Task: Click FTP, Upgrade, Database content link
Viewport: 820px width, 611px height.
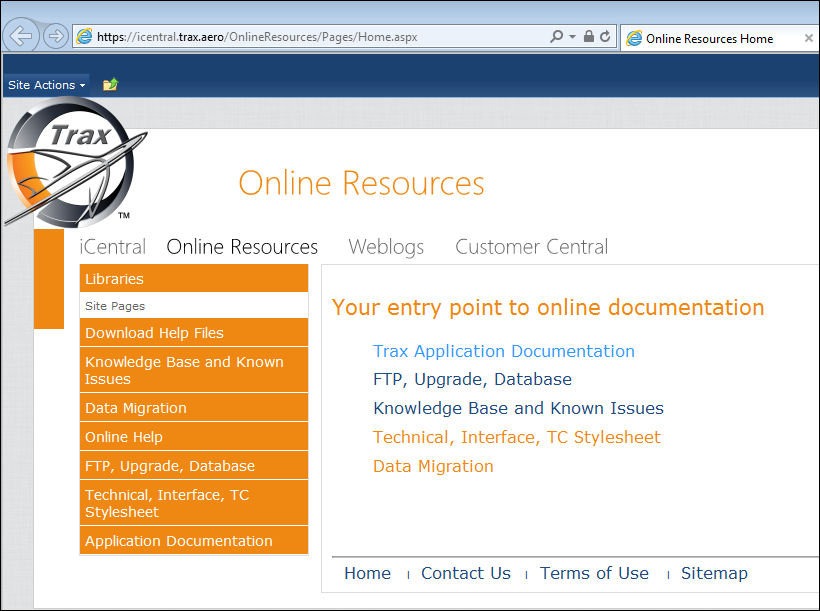Action: pos(472,379)
